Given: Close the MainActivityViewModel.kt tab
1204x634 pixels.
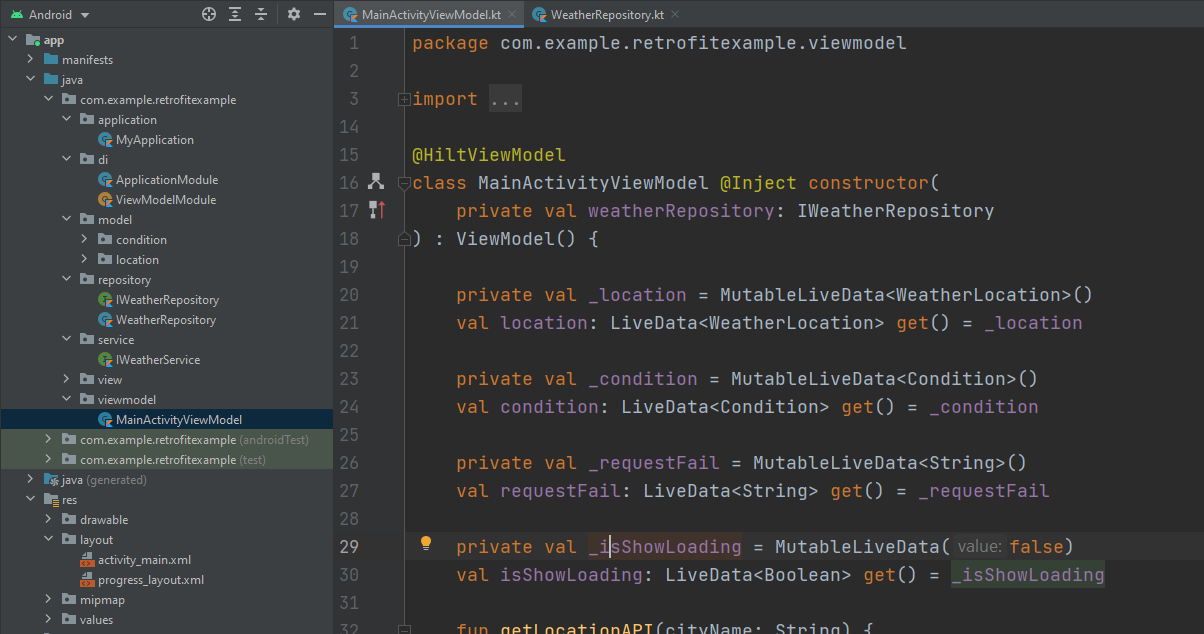Looking at the screenshot, I should [510, 15].
